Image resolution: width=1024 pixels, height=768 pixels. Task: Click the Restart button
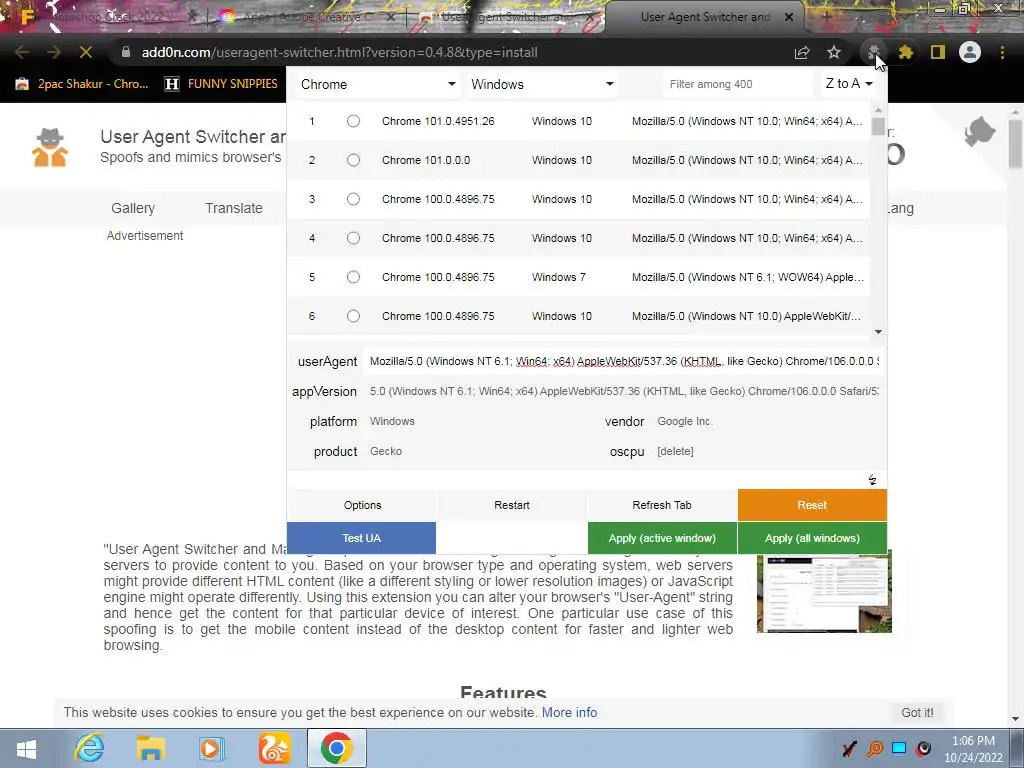click(512, 505)
